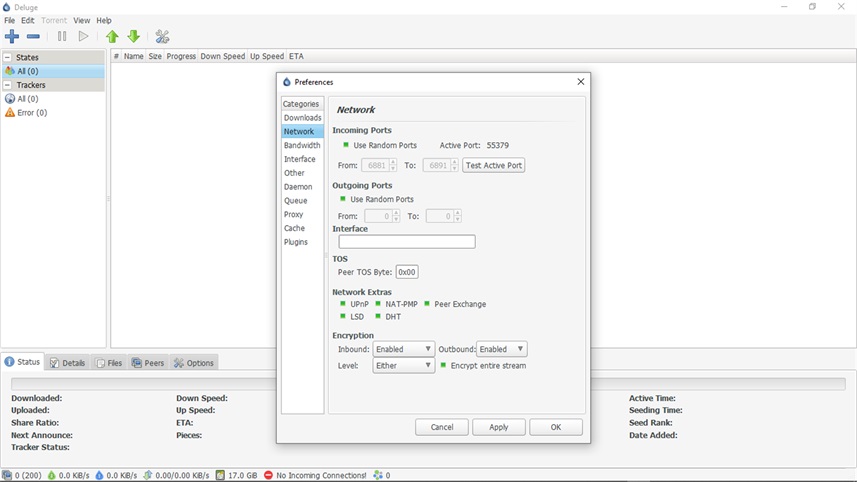Select the Downloads category
857x482 pixels.
point(302,117)
